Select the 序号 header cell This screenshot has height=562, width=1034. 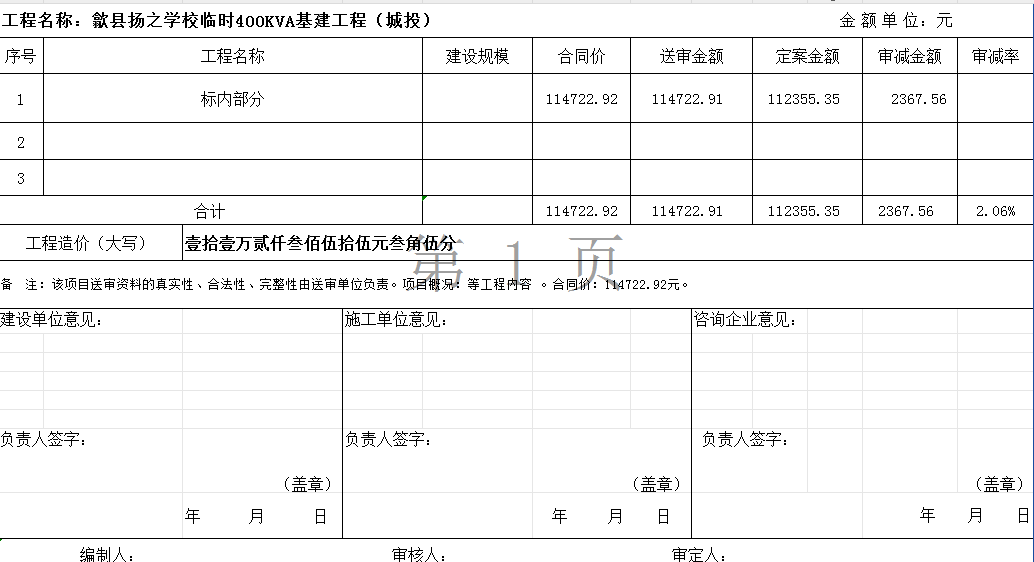[21, 57]
